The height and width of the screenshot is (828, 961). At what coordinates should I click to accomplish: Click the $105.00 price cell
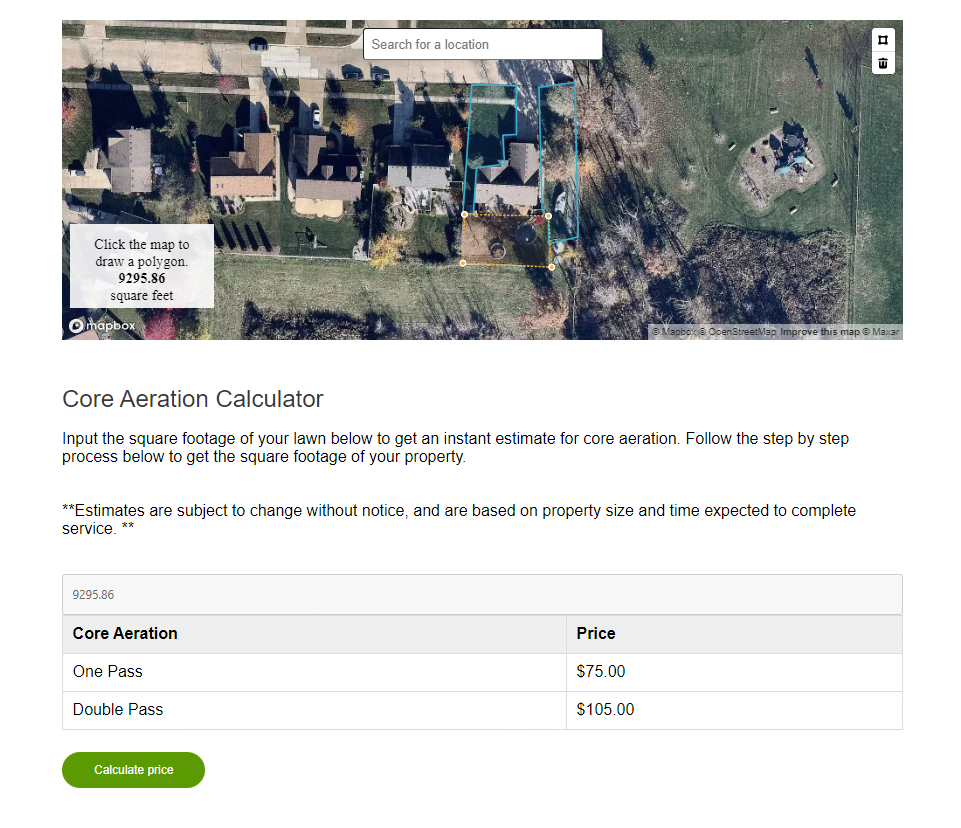click(x=734, y=710)
